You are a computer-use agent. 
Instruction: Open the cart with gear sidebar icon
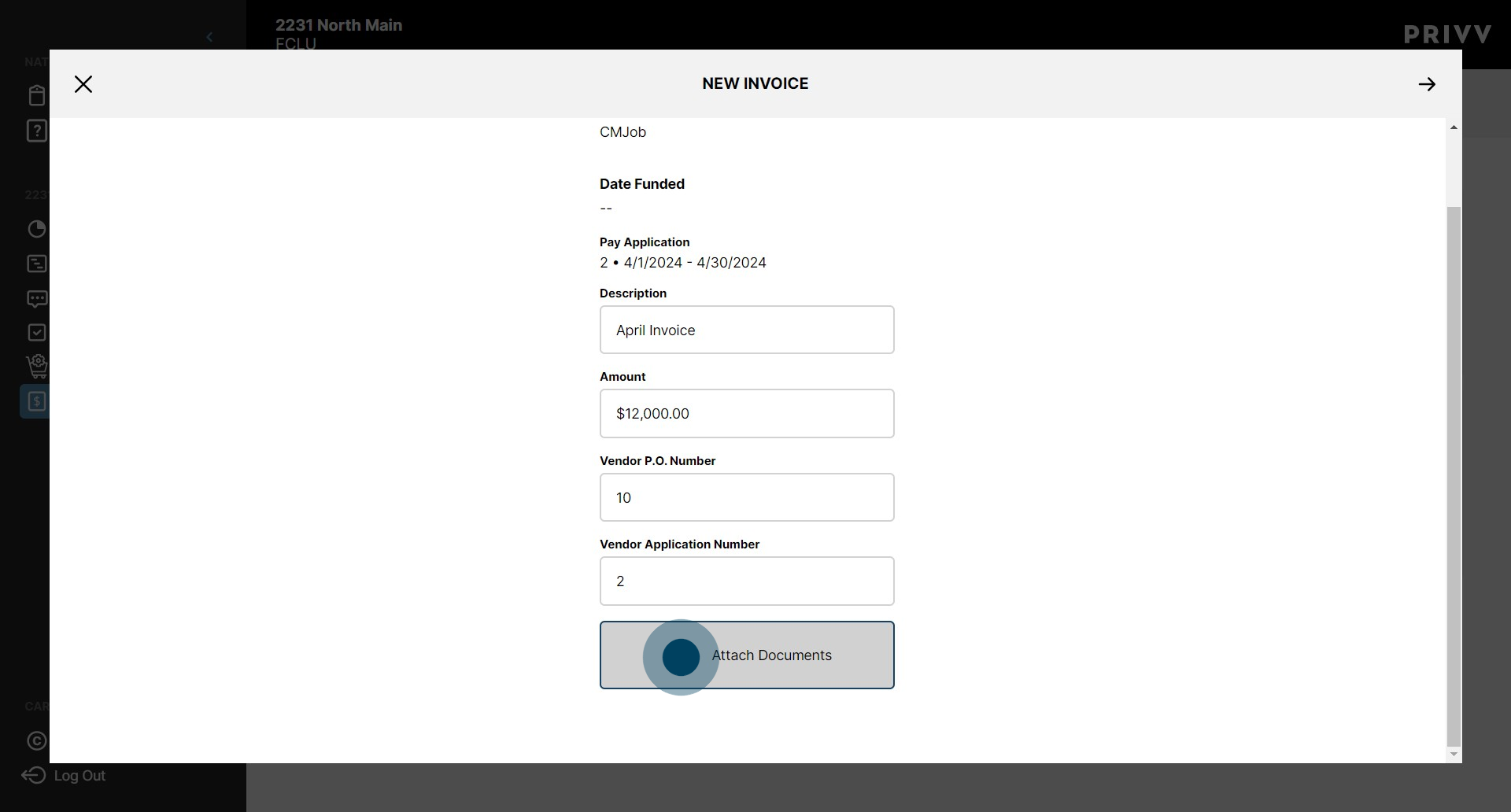pyautogui.click(x=37, y=367)
